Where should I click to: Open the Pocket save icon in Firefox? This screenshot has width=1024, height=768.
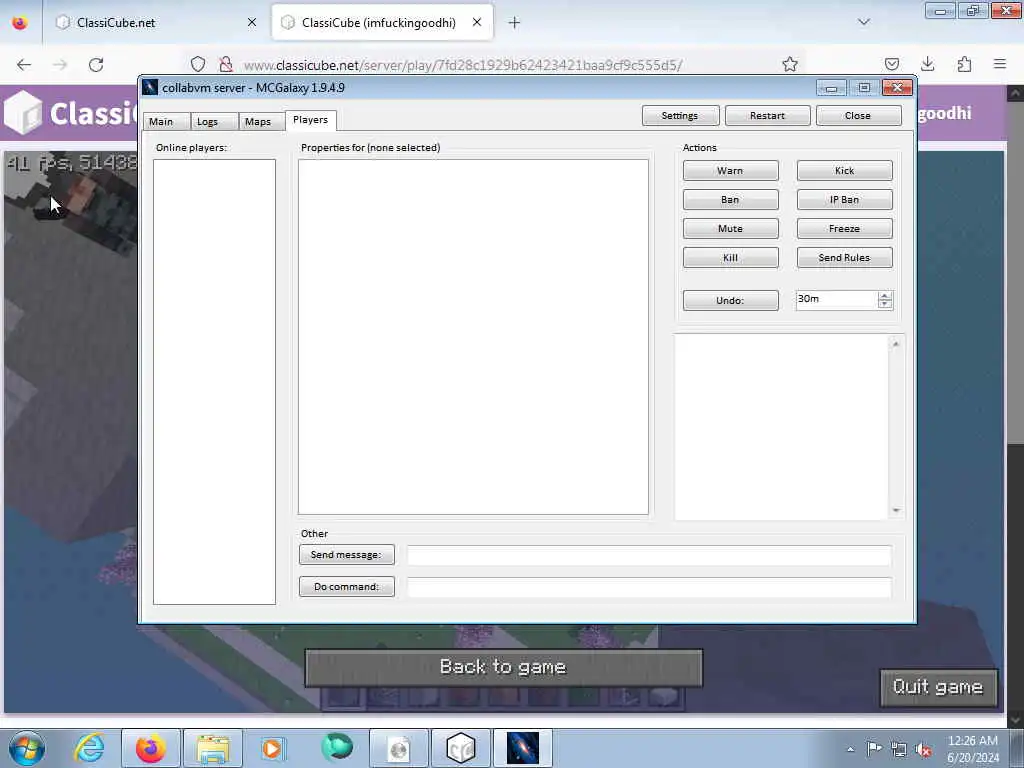891,64
